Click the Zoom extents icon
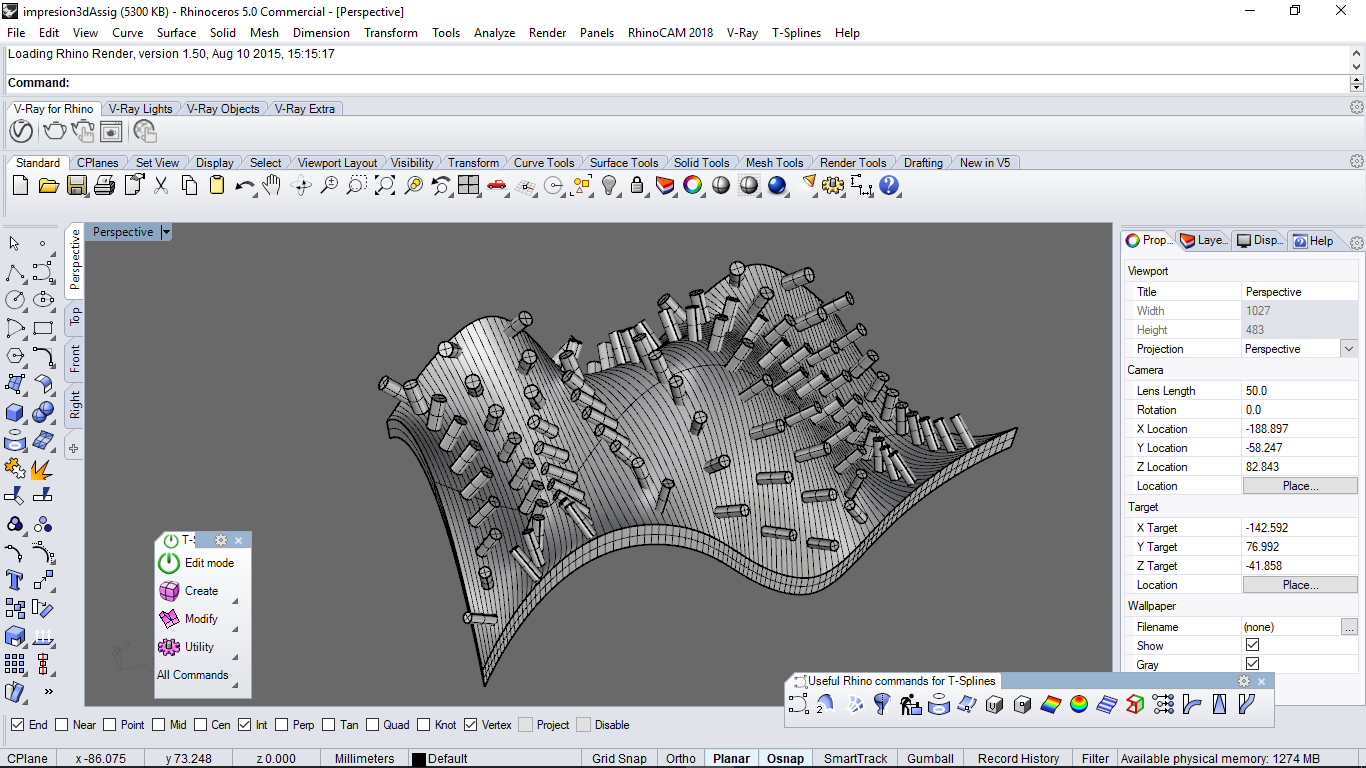Viewport: 1366px width, 768px height. tap(385, 185)
